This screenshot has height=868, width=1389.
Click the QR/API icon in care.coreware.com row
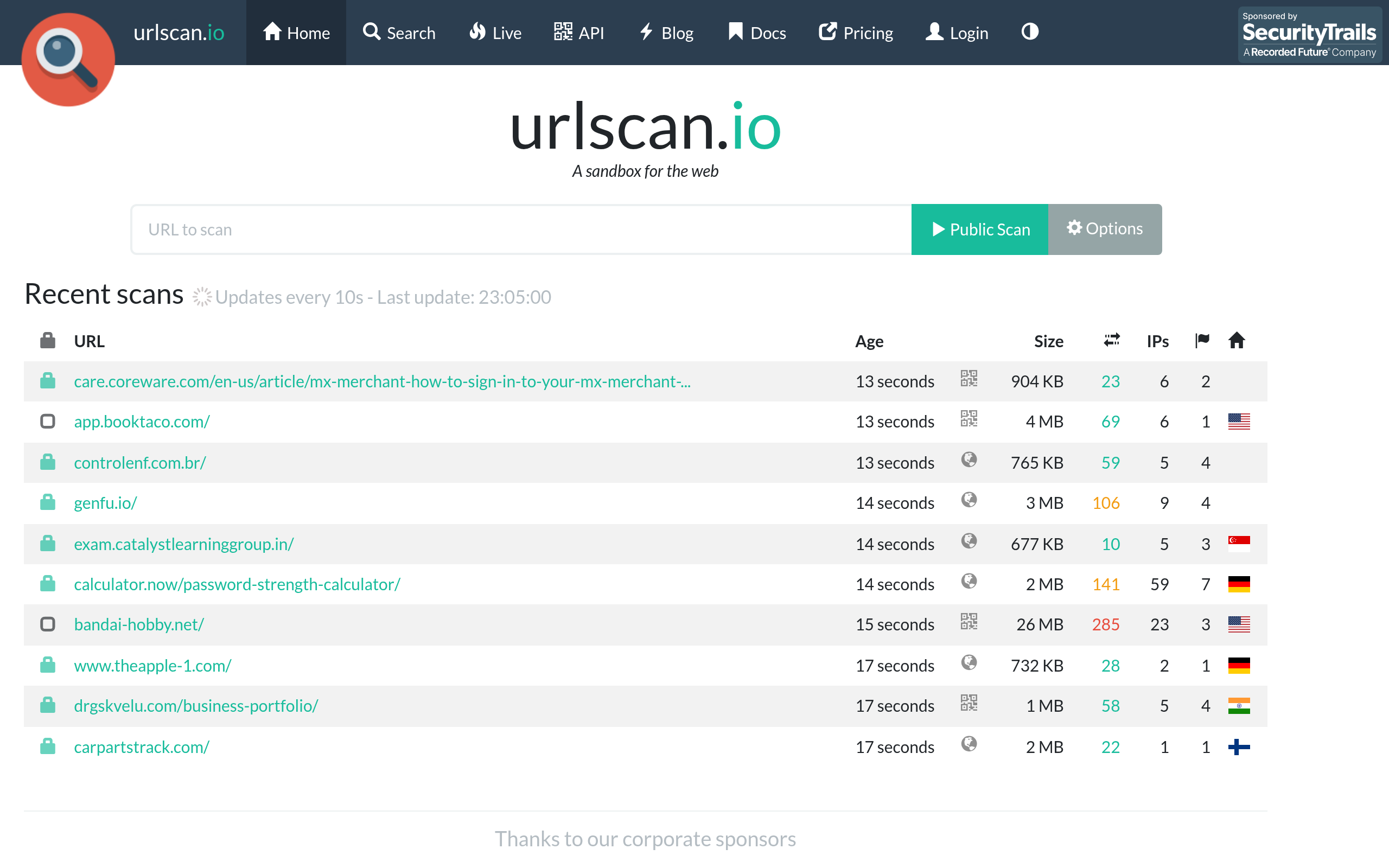969,378
